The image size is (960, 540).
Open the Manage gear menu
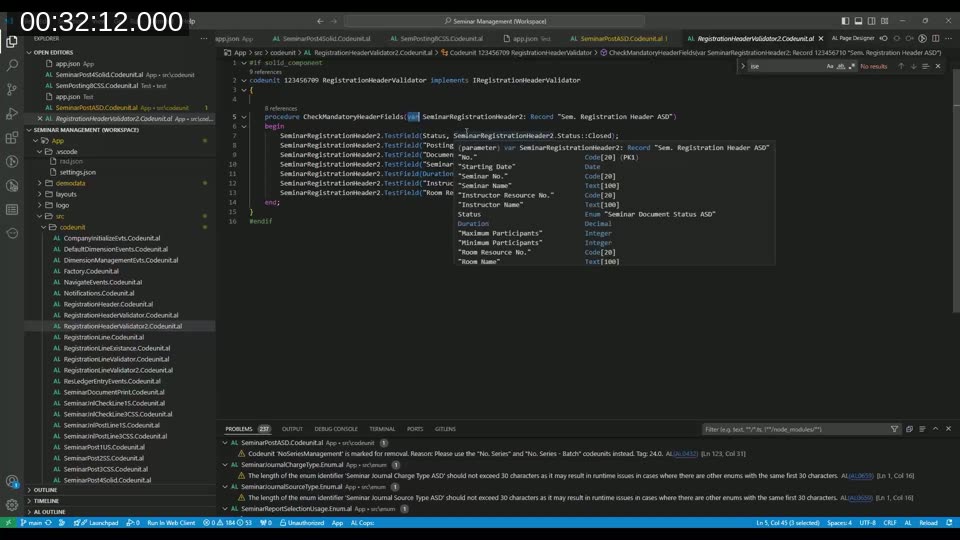tap(12, 505)
